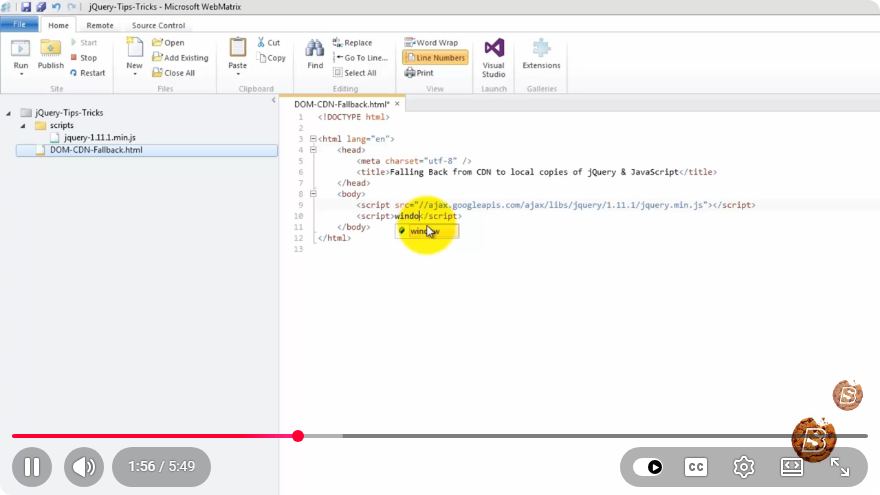The image size is (880, 495).
Task: Click the Open file button
Action: (168, 43)
